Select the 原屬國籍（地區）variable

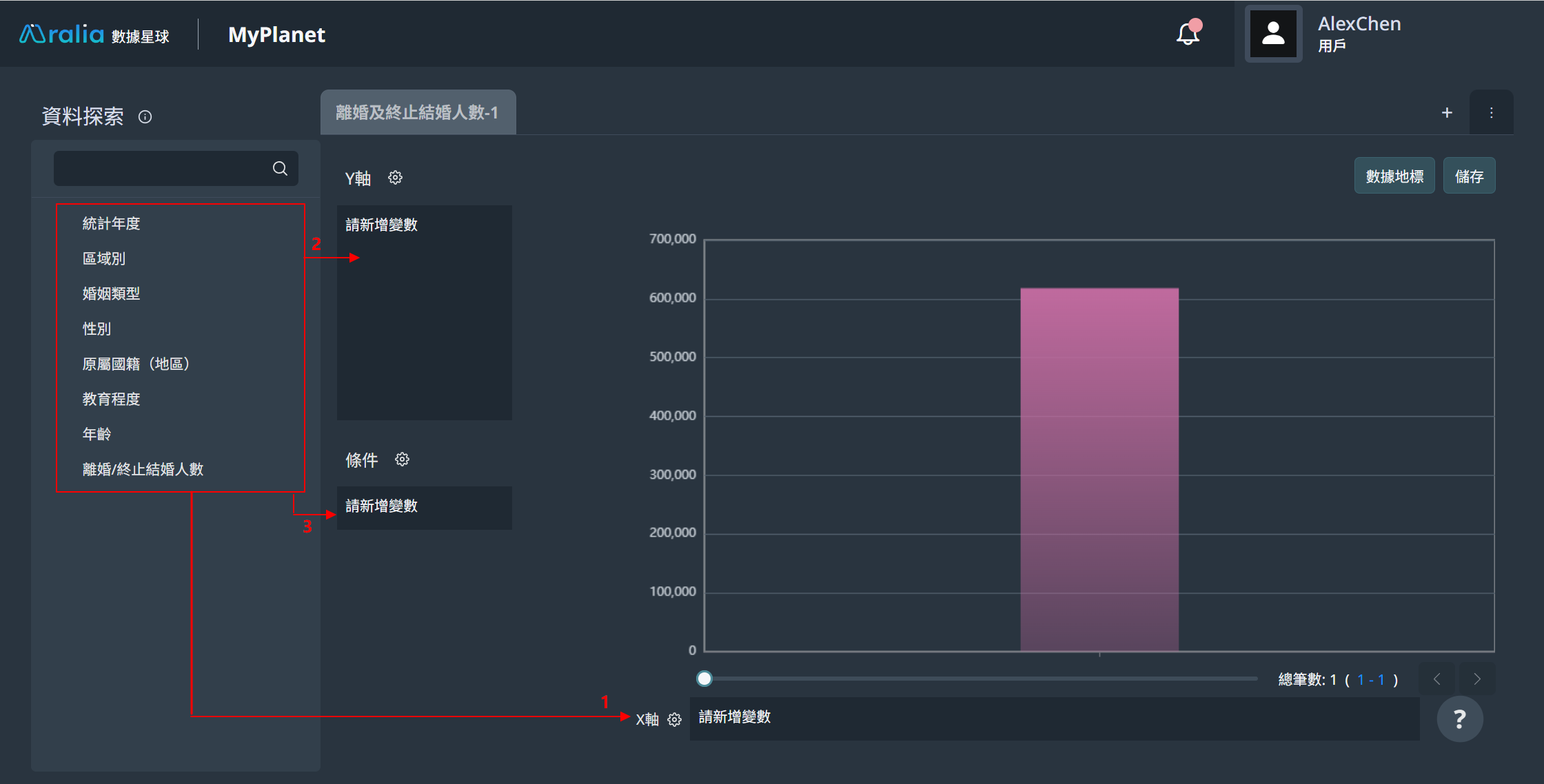(x=136, y=364)
